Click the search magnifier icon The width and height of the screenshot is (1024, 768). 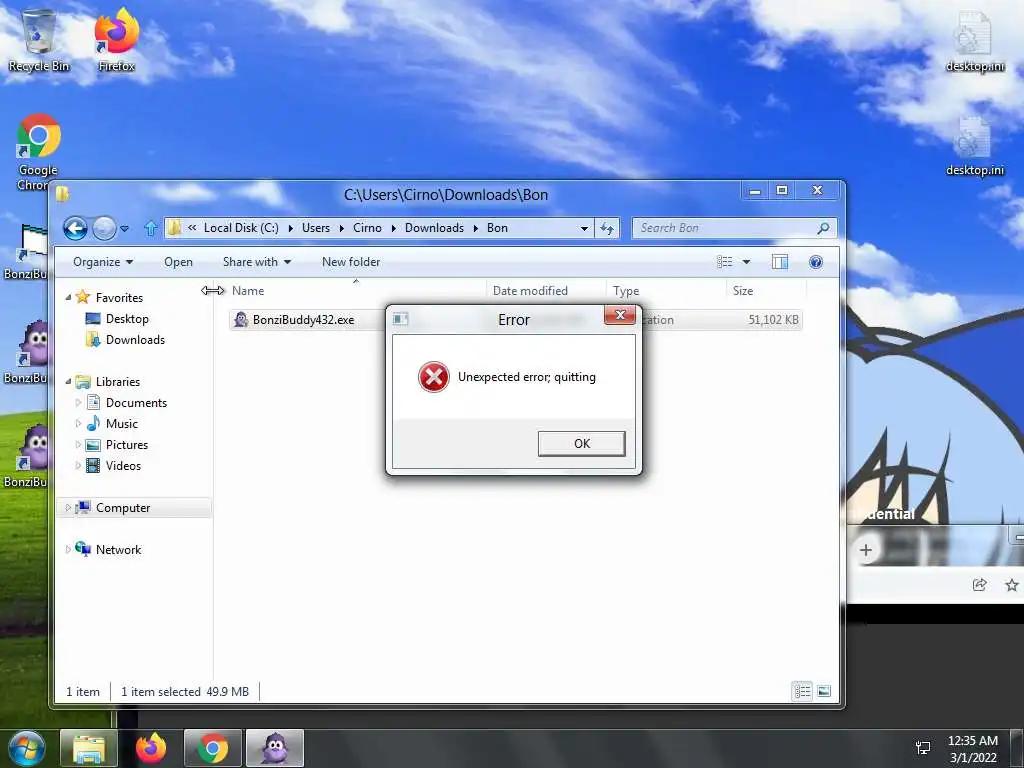coord(823,228)
